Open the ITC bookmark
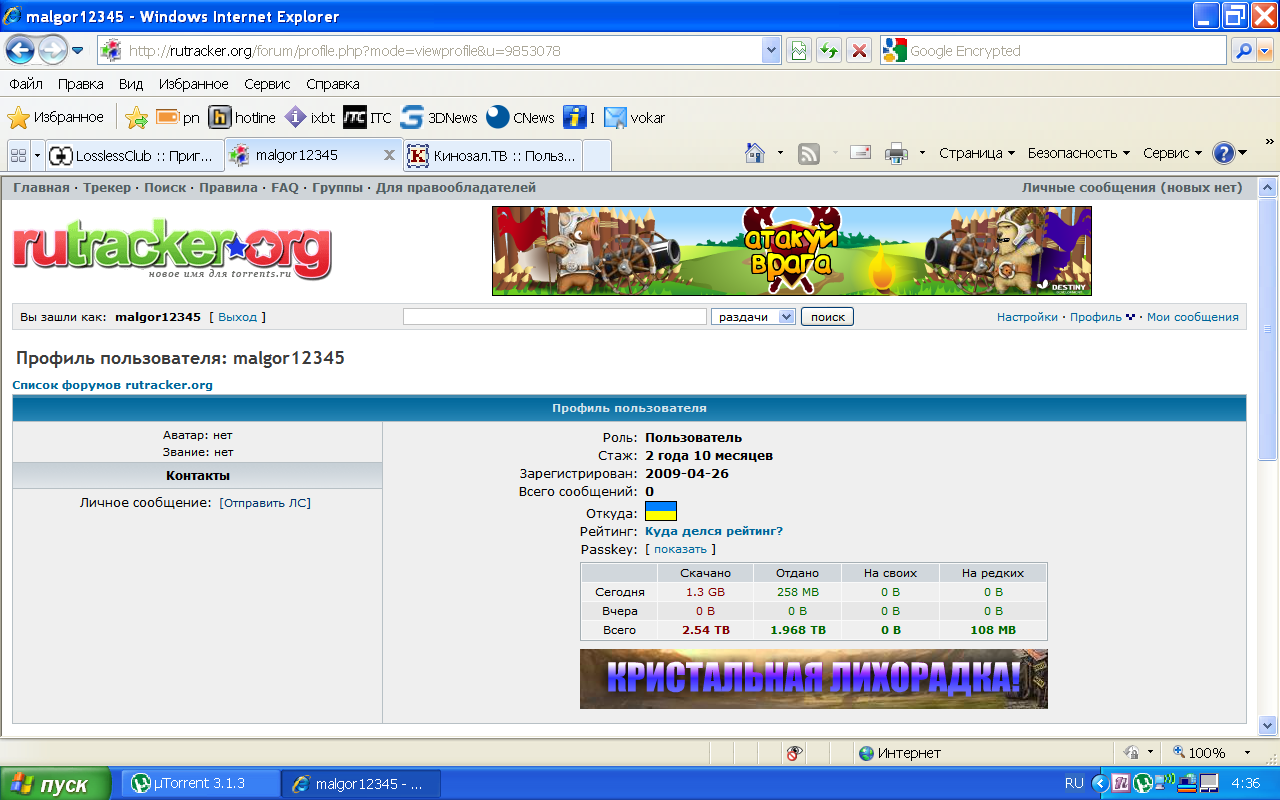1280x800 pixels. coord(367,118)
